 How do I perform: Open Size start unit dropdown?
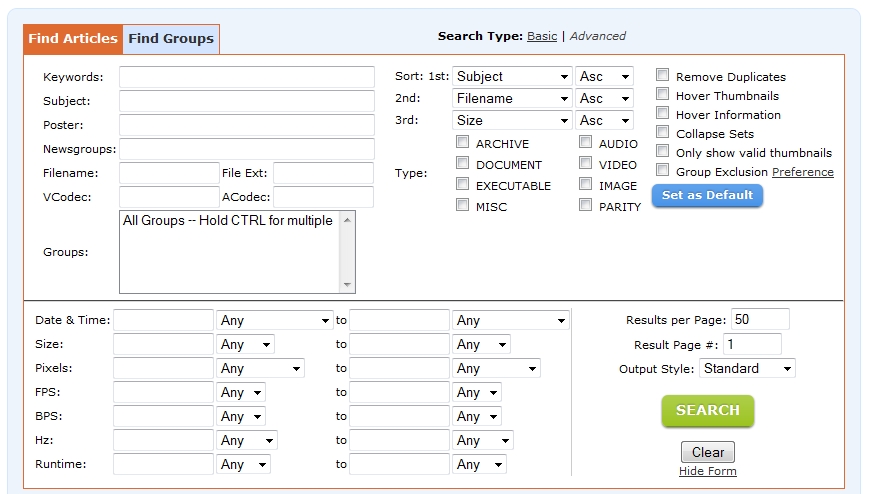(x=246, y=344)
